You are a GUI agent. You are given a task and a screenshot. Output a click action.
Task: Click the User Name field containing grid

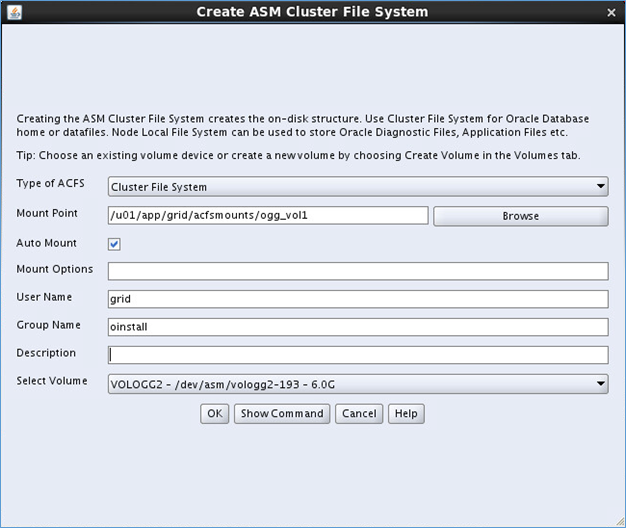tap(358, 299)
